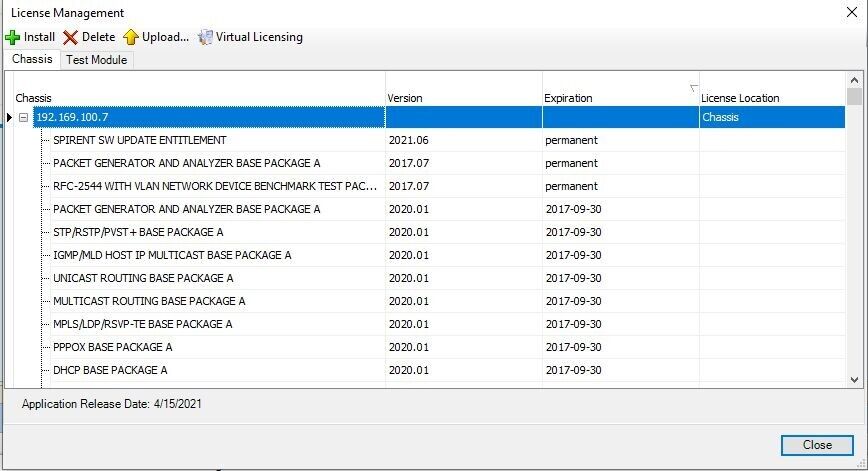Select the Chassis tab
868x471 pixels.
(x=32, y=60)
